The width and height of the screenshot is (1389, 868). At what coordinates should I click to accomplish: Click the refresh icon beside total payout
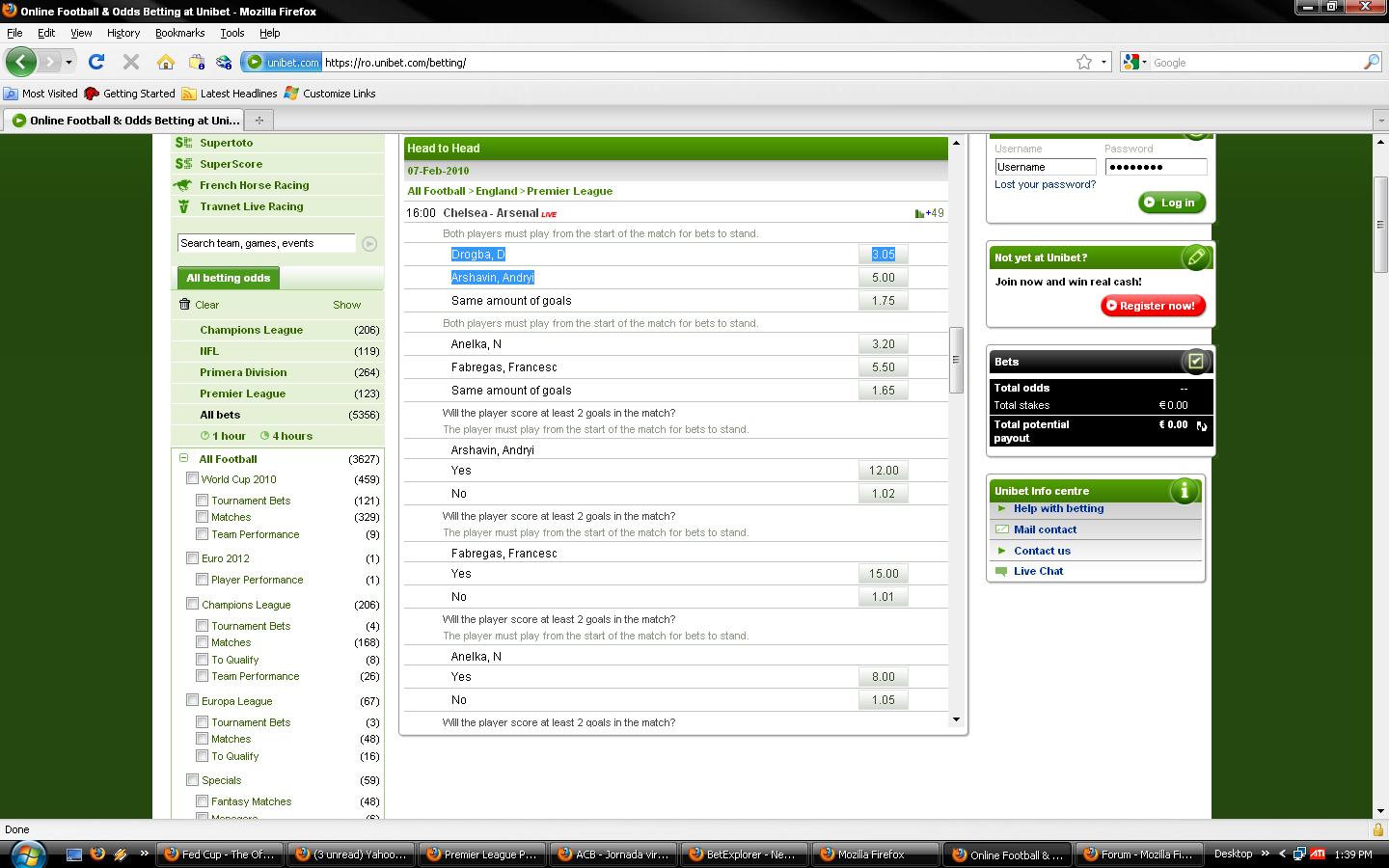pyautogui.click(x=1202, y=425)
